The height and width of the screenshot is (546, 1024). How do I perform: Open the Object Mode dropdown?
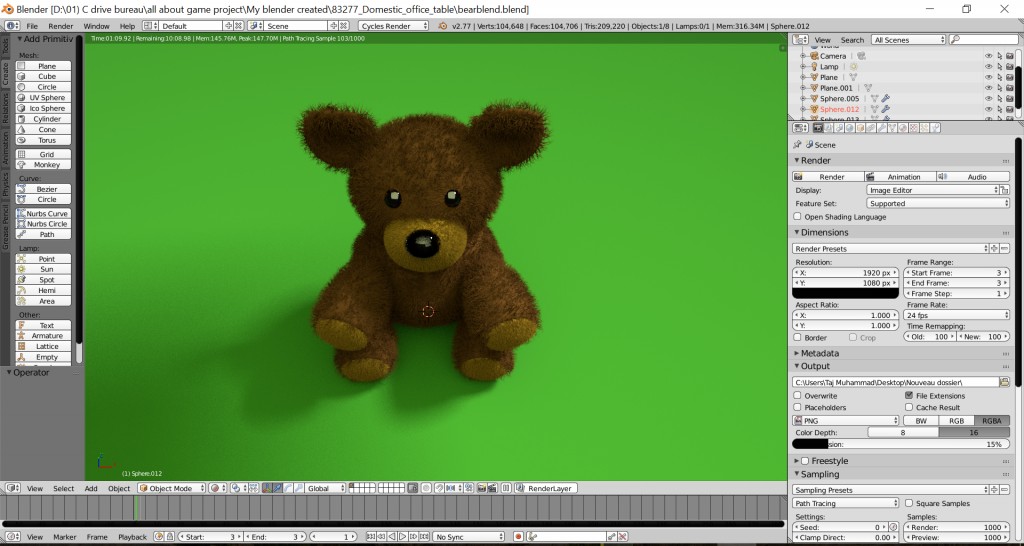pos(172,488)
